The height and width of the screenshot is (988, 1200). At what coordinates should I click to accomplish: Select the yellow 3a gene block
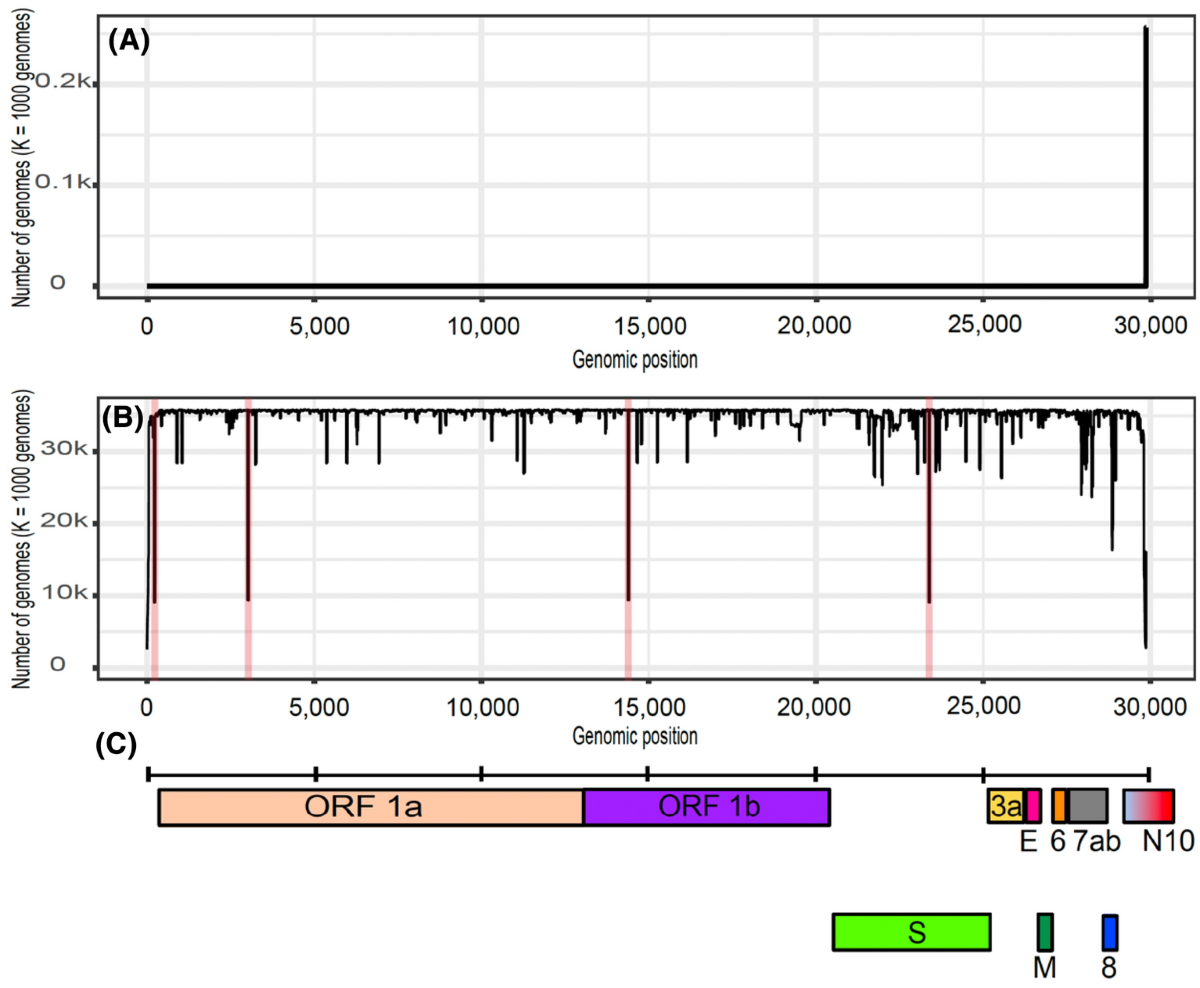click(x=1005, y=806)
